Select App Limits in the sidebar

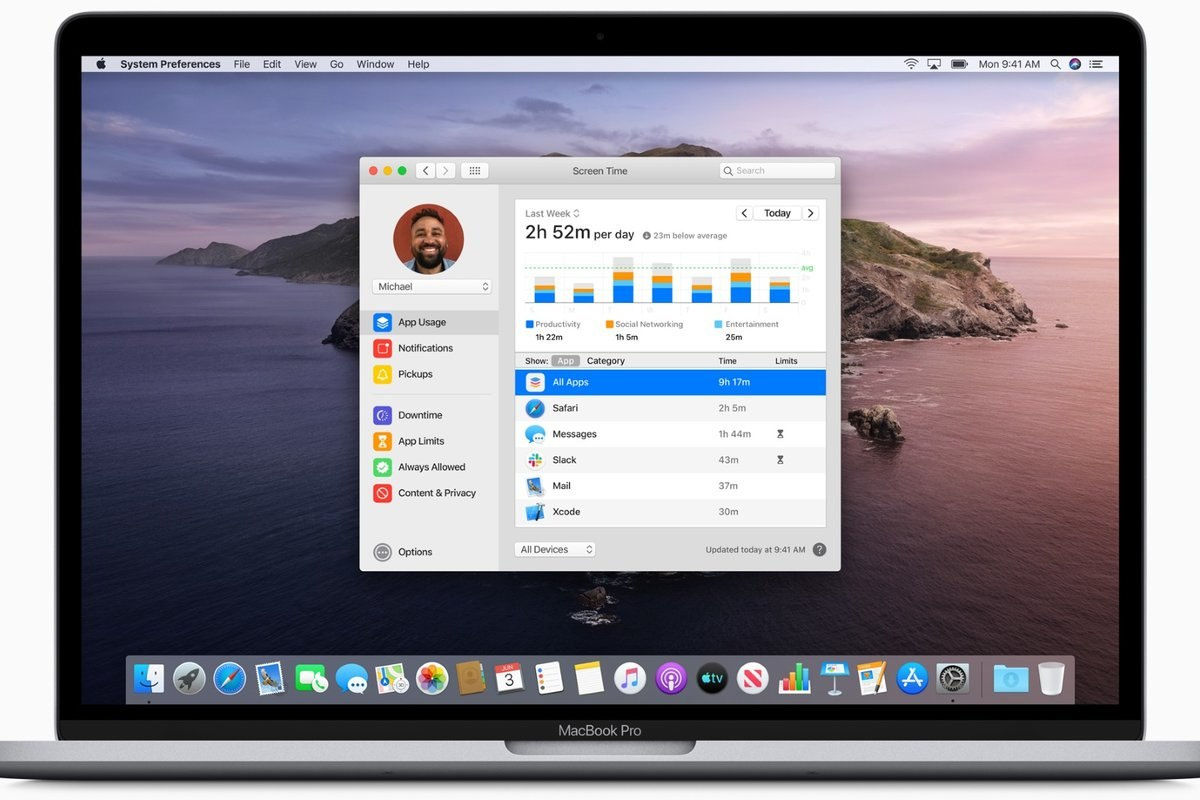(420, 441)
